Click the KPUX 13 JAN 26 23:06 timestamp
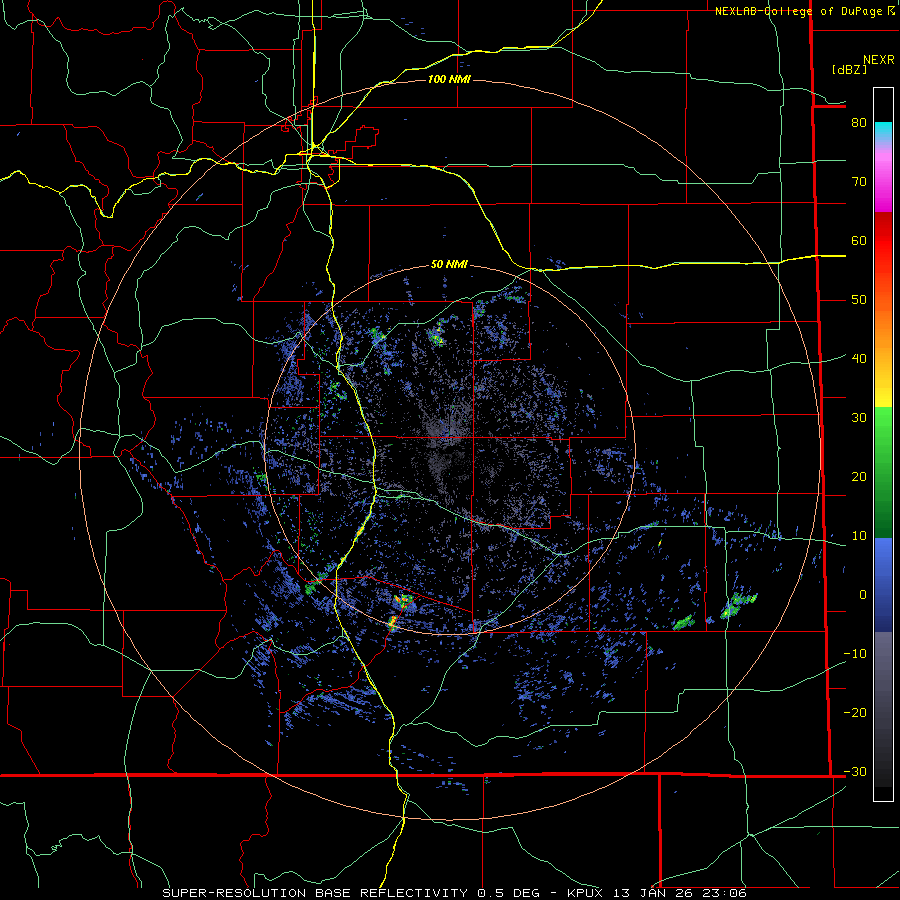 [657, 893]
